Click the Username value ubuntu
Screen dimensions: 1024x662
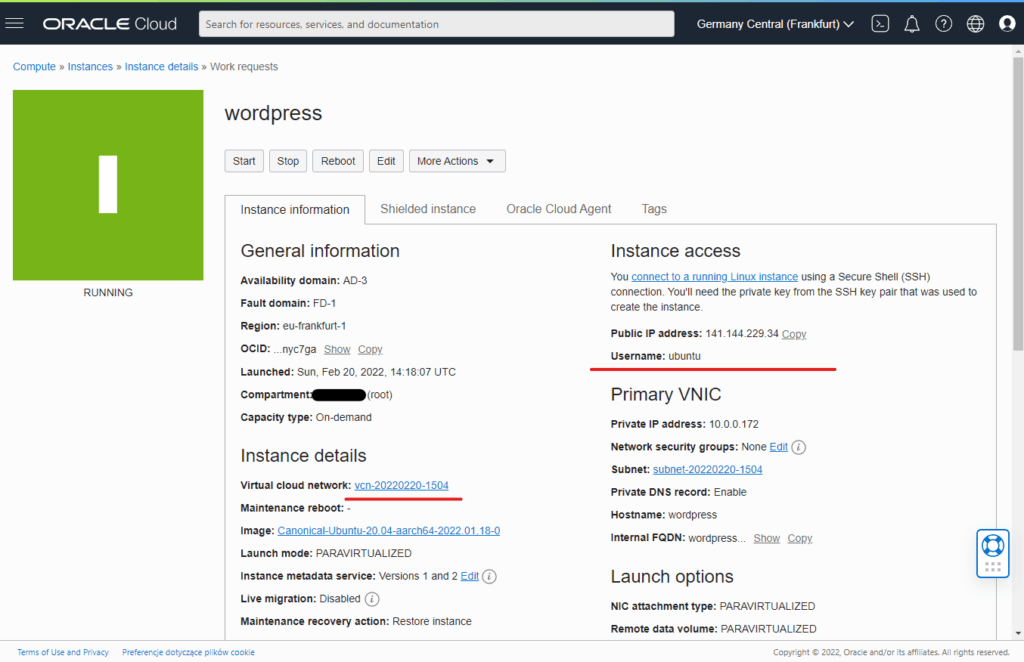pos(684,356)
